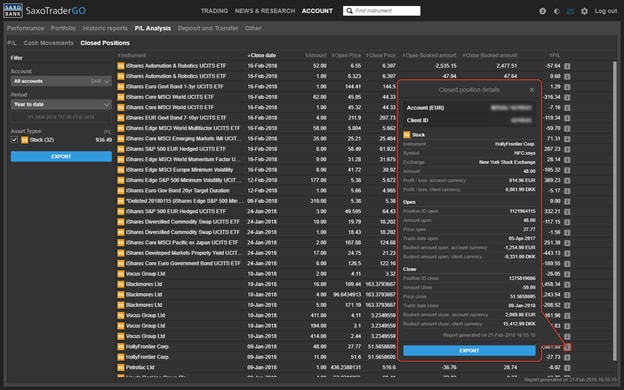Open the info icon in the top bar
The image size is (624, 390).
click(542, 11)
